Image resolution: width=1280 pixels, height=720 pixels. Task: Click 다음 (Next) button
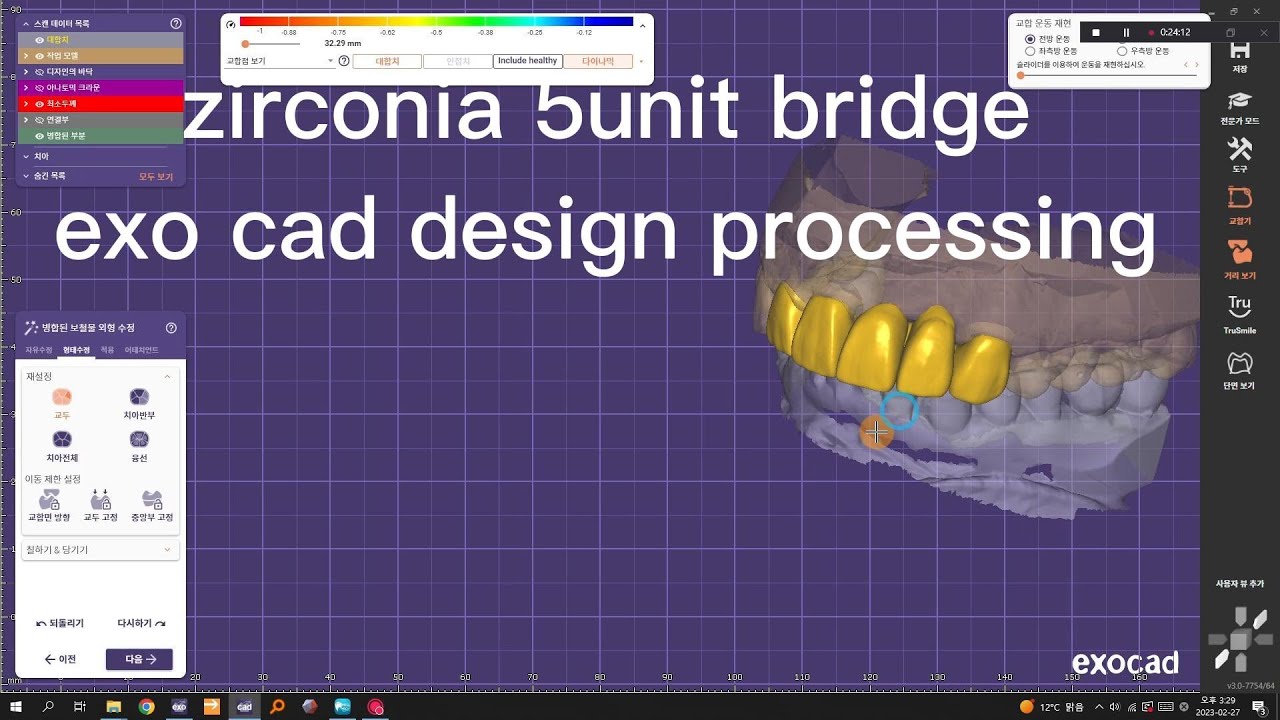(139, 659)
